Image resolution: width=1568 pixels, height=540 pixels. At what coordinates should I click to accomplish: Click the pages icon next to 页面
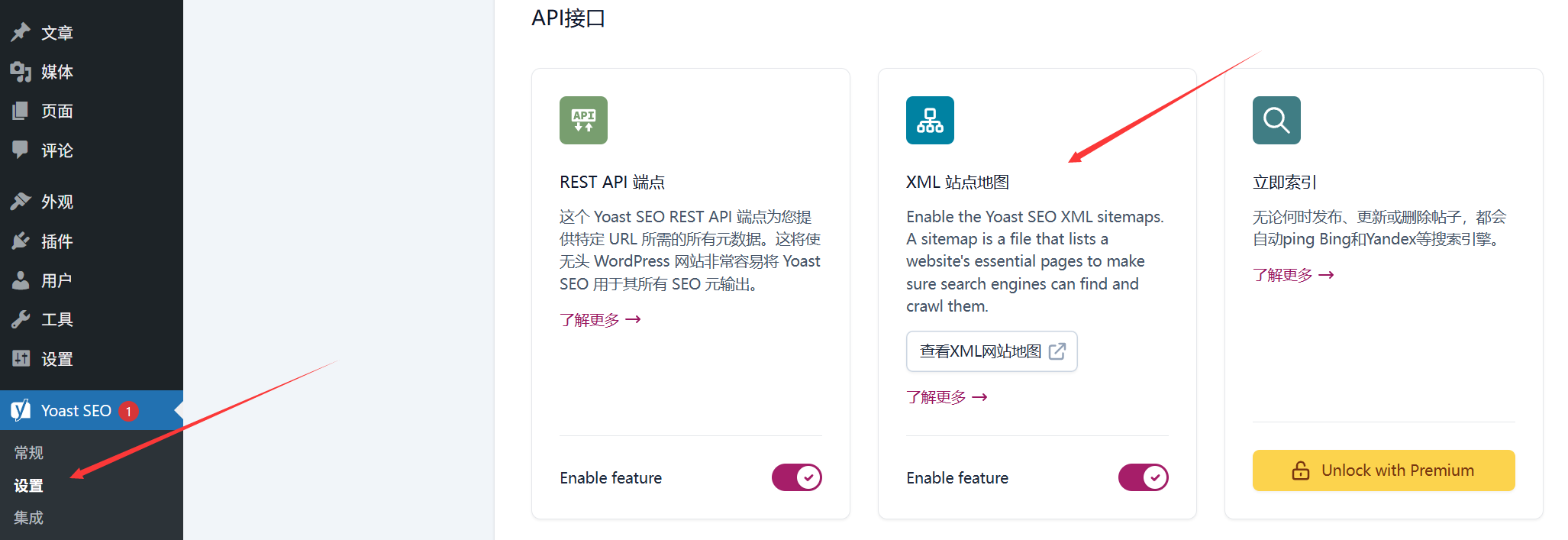(21, 111)
